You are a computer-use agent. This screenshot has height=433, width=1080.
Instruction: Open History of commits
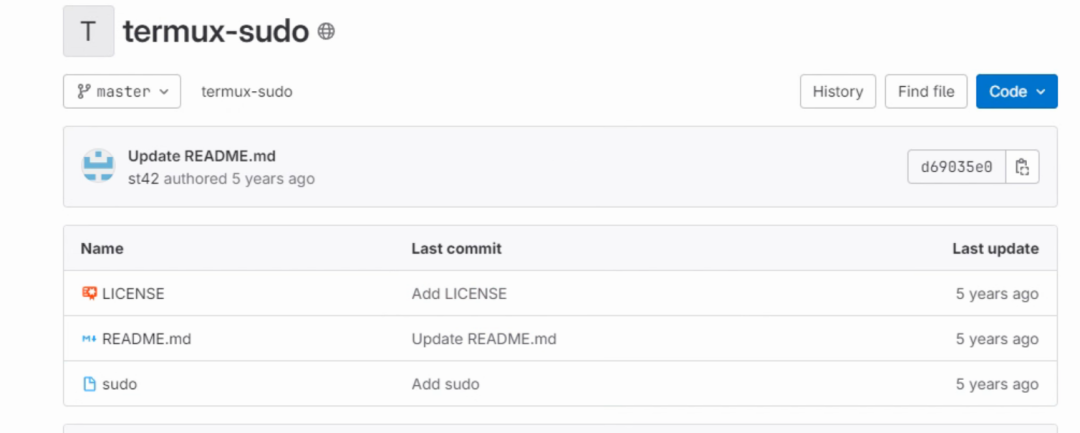tap(838, 92)
